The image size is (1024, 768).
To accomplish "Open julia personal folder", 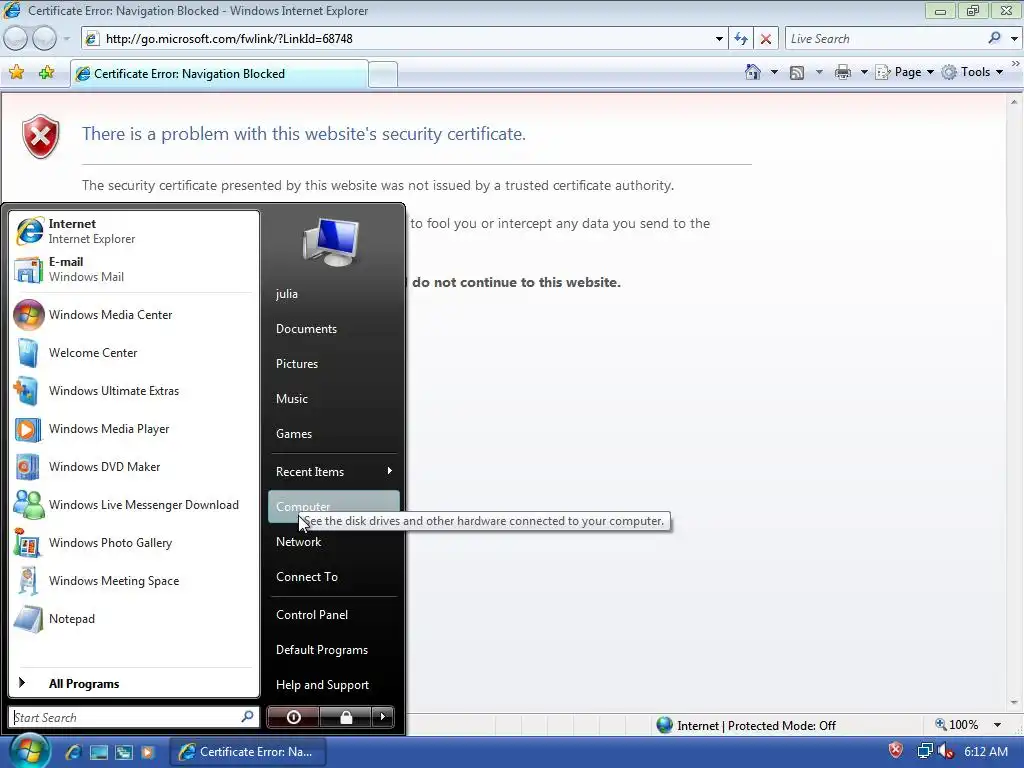I will coord(333,294).
